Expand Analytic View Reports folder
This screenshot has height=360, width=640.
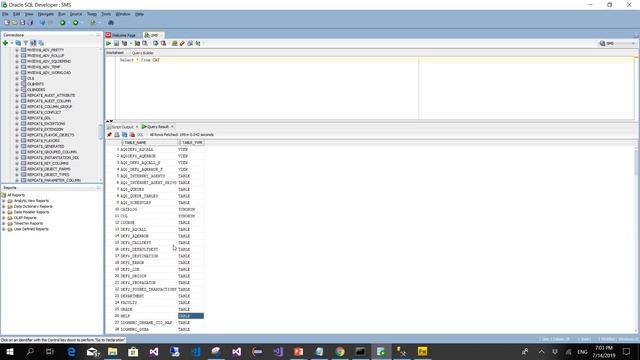(x=4, y=201)
